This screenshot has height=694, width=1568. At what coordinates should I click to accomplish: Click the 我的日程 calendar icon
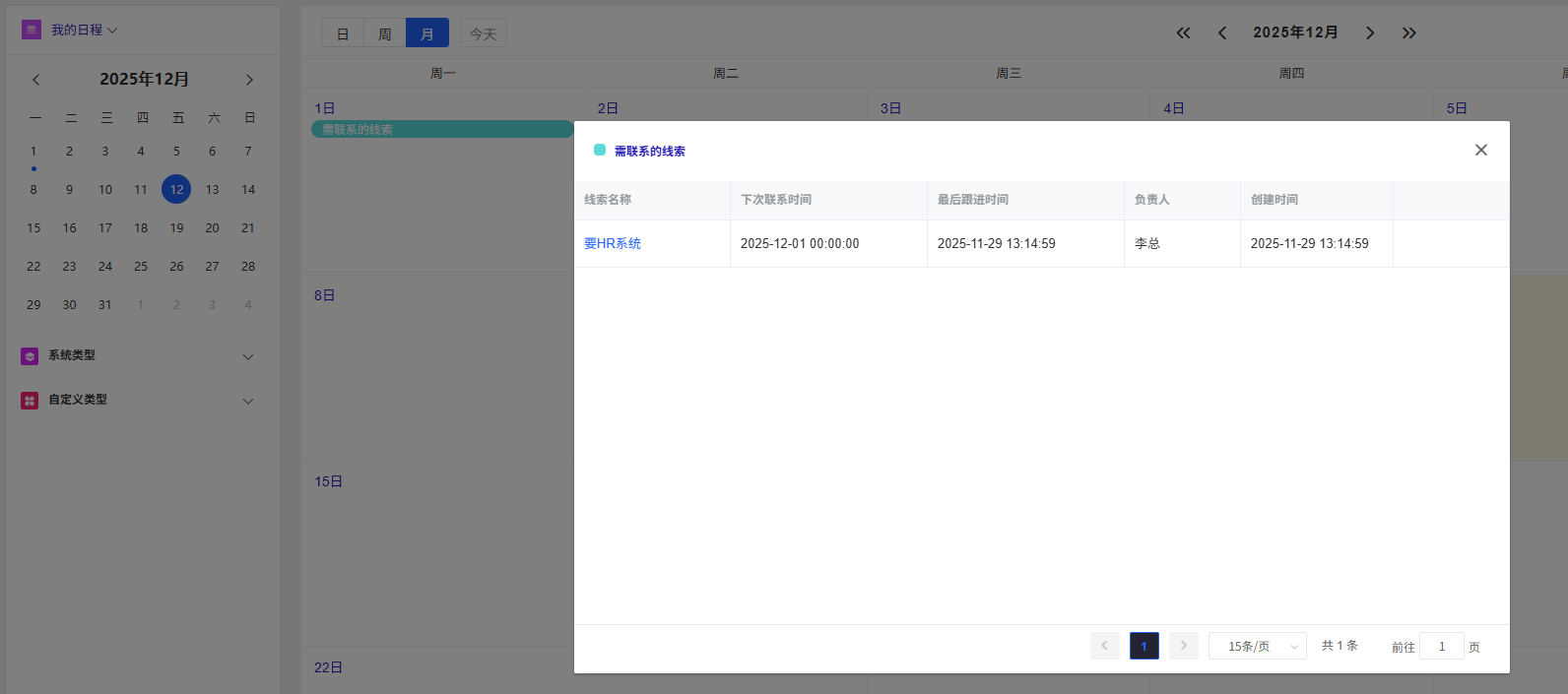pos(32,30)
